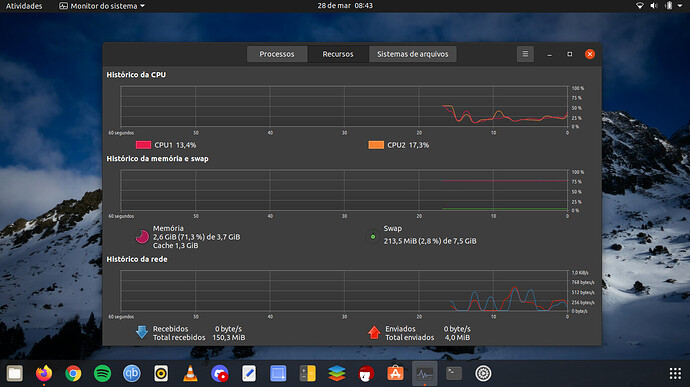690x387 pixels.
Task: Open Rhythmbox music player from dock
Action: tap(161, 373)
